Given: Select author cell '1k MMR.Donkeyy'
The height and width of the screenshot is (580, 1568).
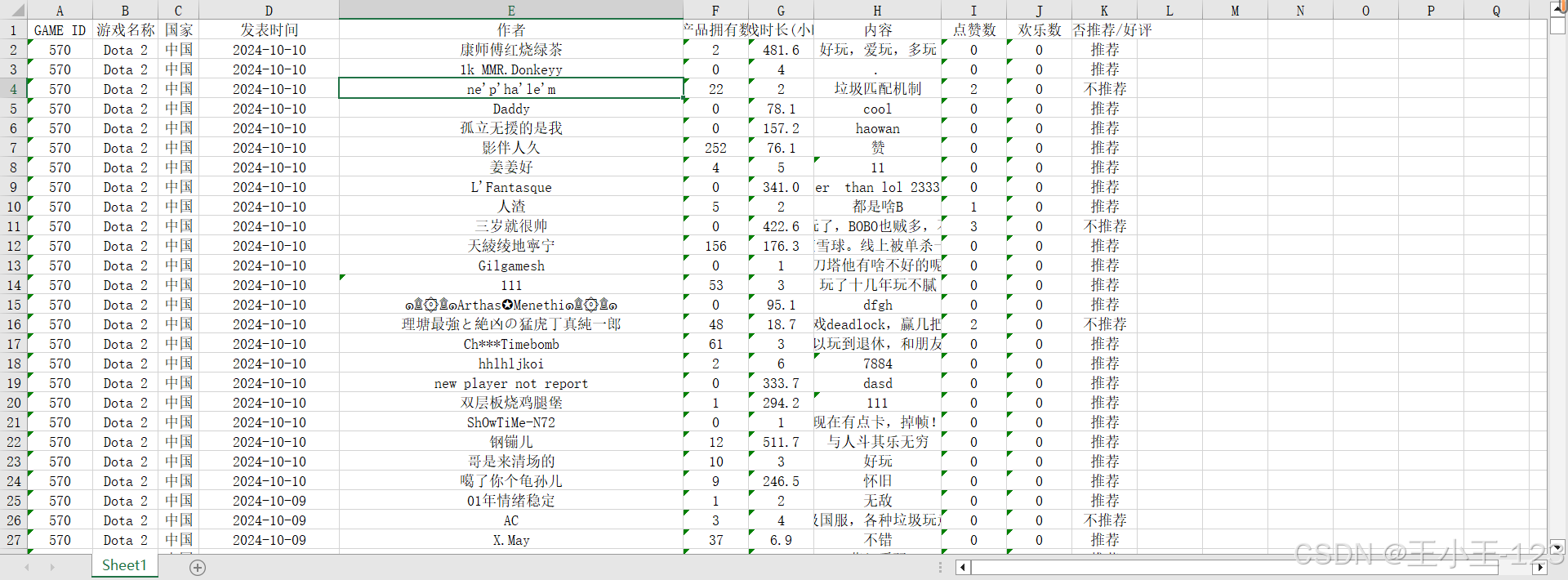Looking at the screenshot, I should click(x=511, y=69).
